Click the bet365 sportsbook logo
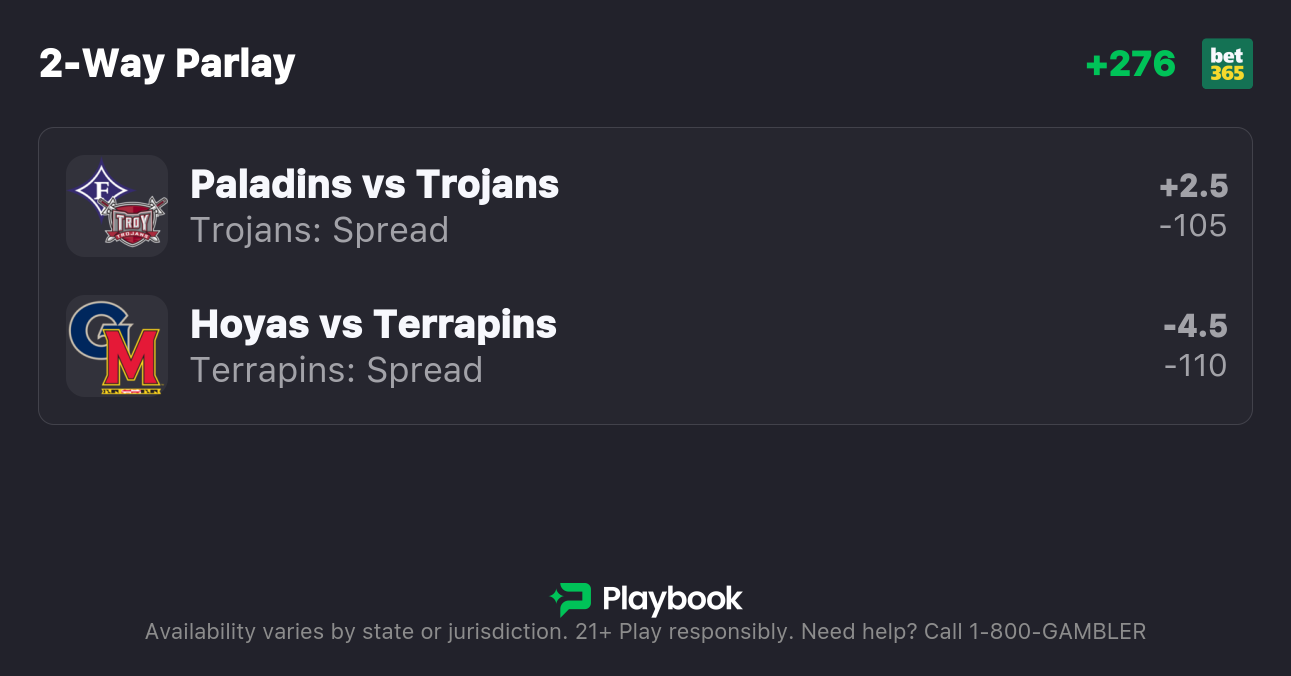The width and height of the screenshot is (1291, 676). pyautogui.click(x=1227, y=64)
